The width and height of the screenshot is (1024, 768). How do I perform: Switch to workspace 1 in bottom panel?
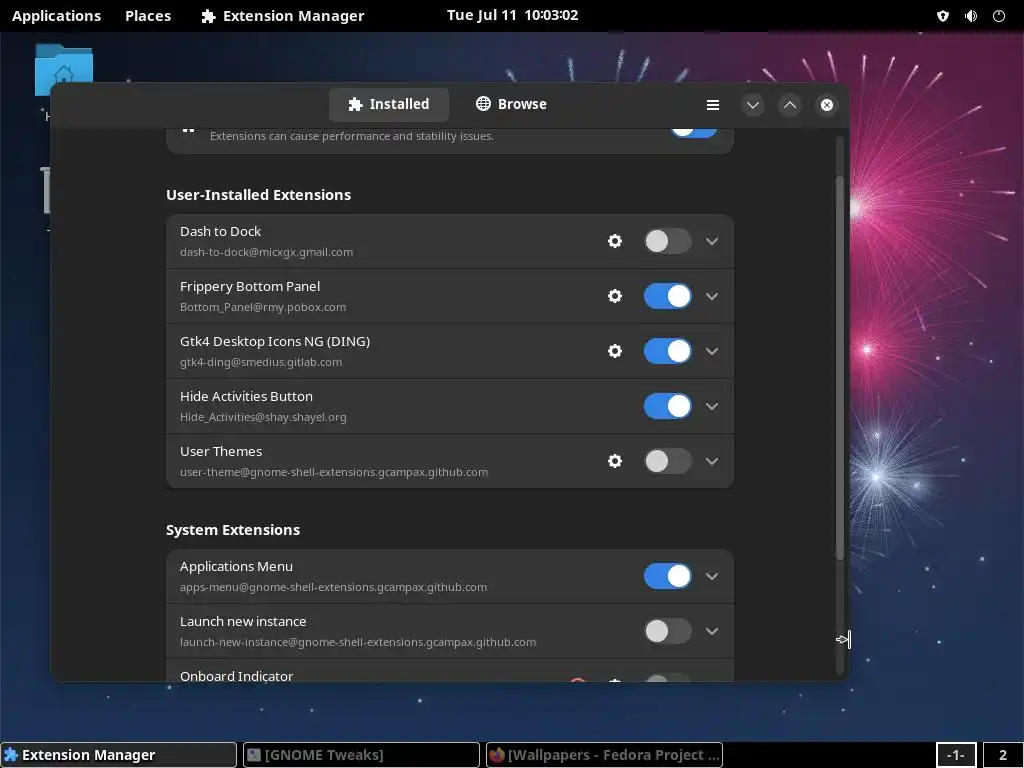955,755
